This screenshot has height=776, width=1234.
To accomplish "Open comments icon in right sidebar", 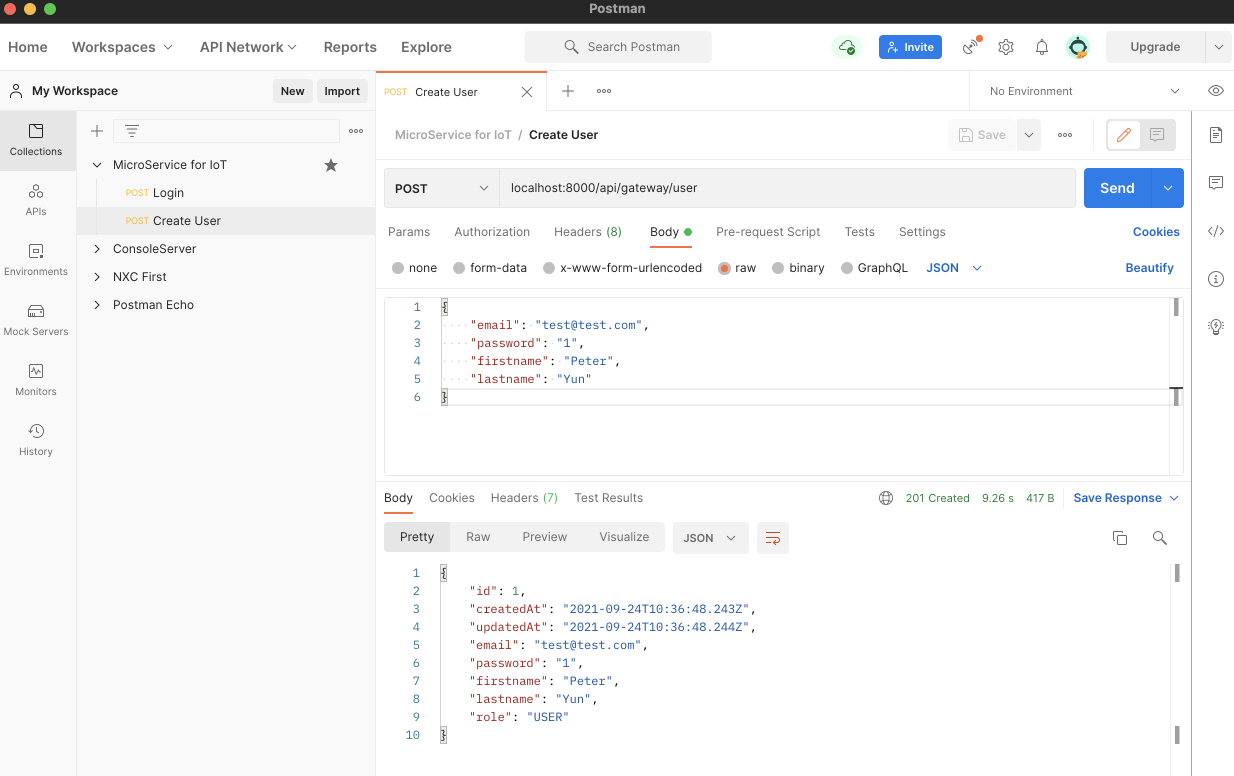I will (1216, 183).
